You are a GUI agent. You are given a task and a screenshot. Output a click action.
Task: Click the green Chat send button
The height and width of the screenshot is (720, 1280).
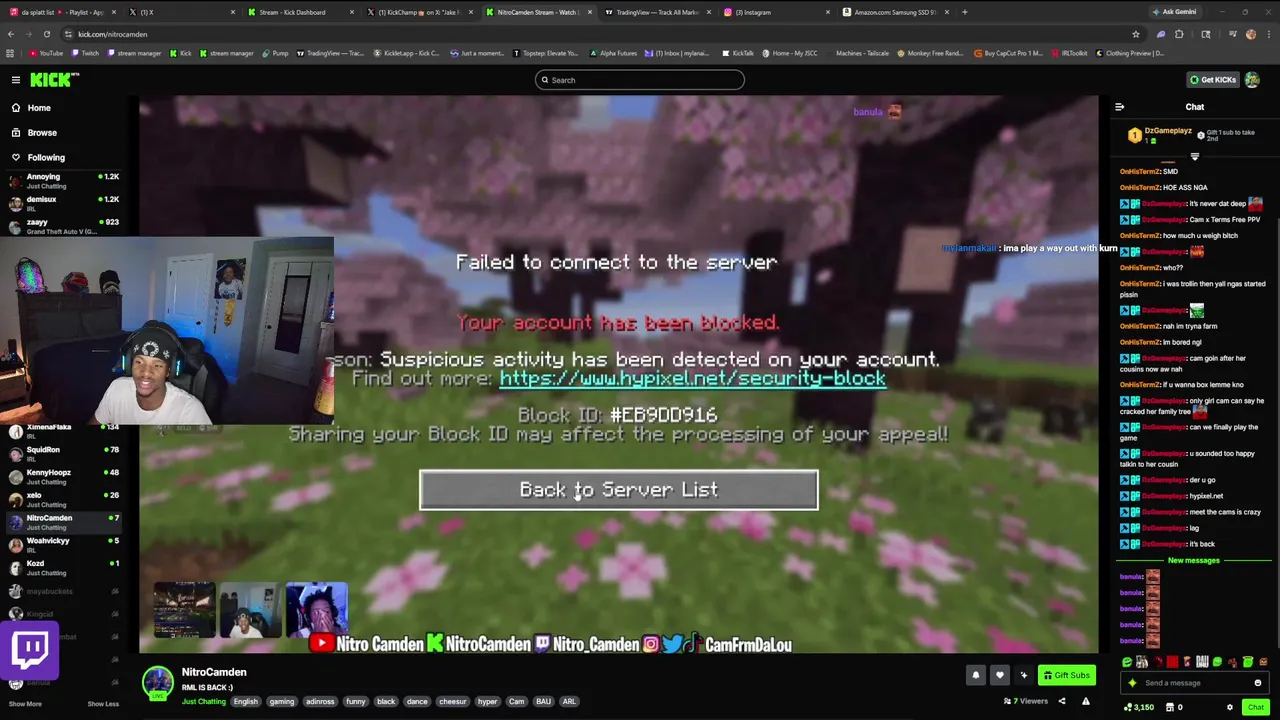click(x=1256, y=707)
